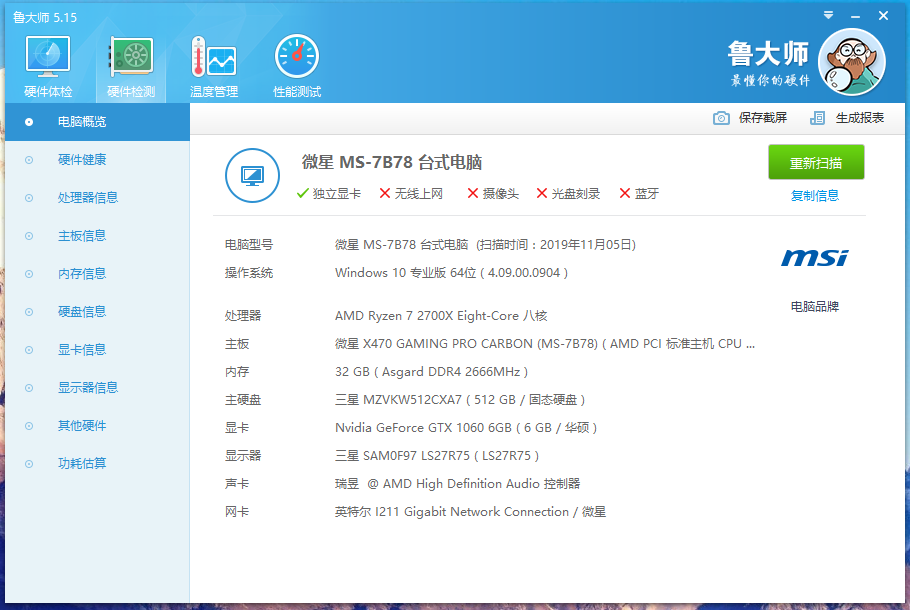
Task: Click the red X beside 无线上网
Action: coord(385,193)
